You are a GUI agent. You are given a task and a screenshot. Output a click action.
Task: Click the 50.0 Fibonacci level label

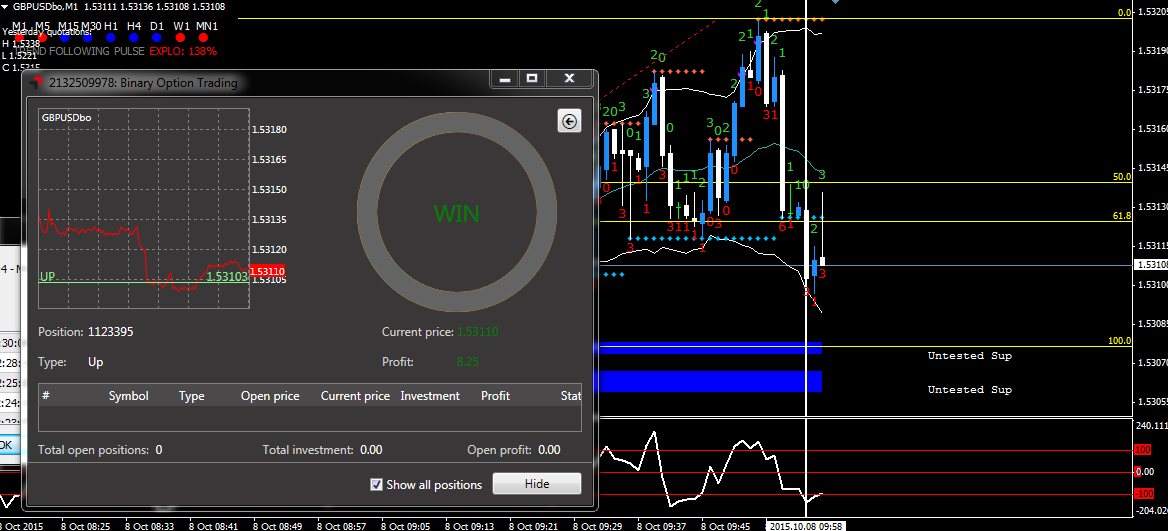tap(1122, 177)
